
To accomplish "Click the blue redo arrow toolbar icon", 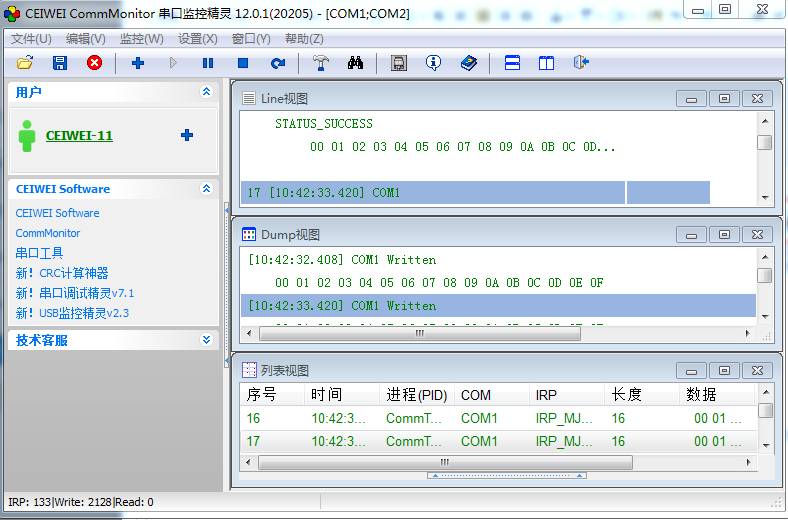I will coord(277,63).
